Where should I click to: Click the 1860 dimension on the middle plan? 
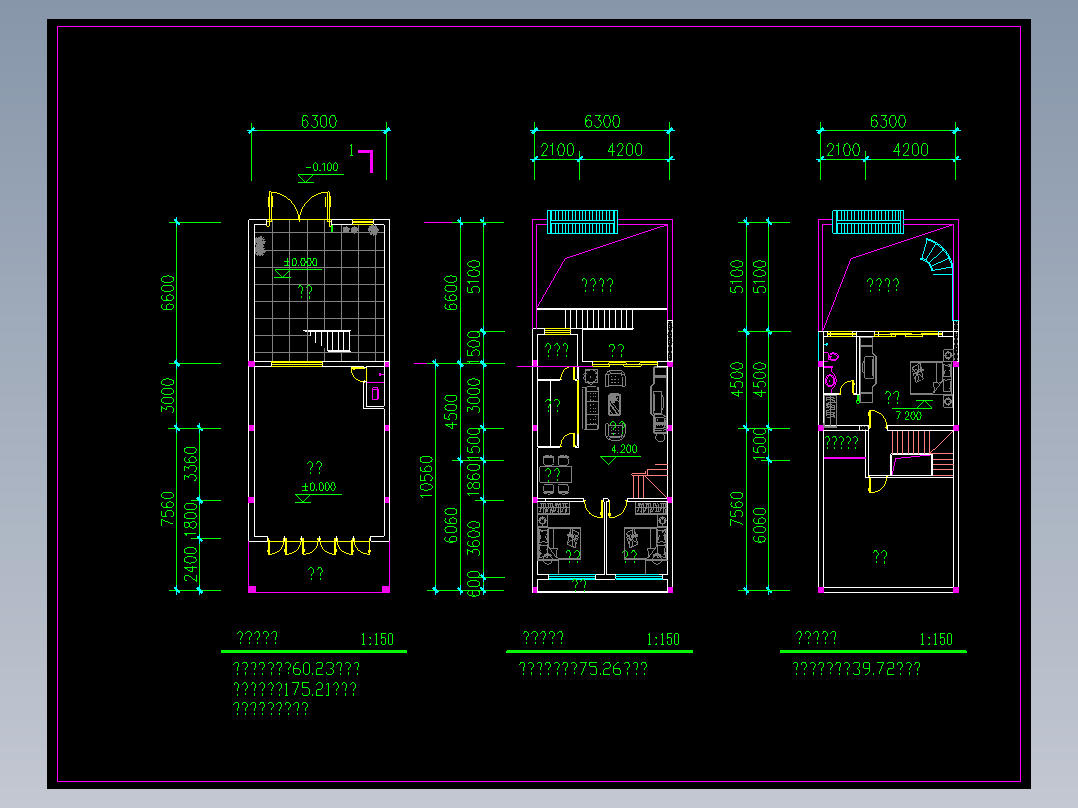pos(474,479)
